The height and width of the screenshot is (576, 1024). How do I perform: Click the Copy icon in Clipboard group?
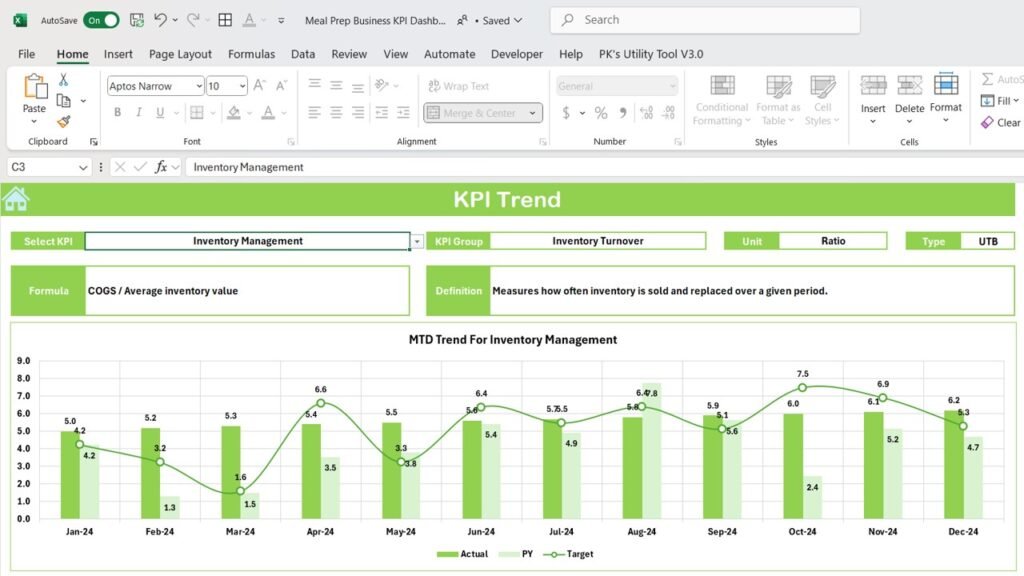62,102
